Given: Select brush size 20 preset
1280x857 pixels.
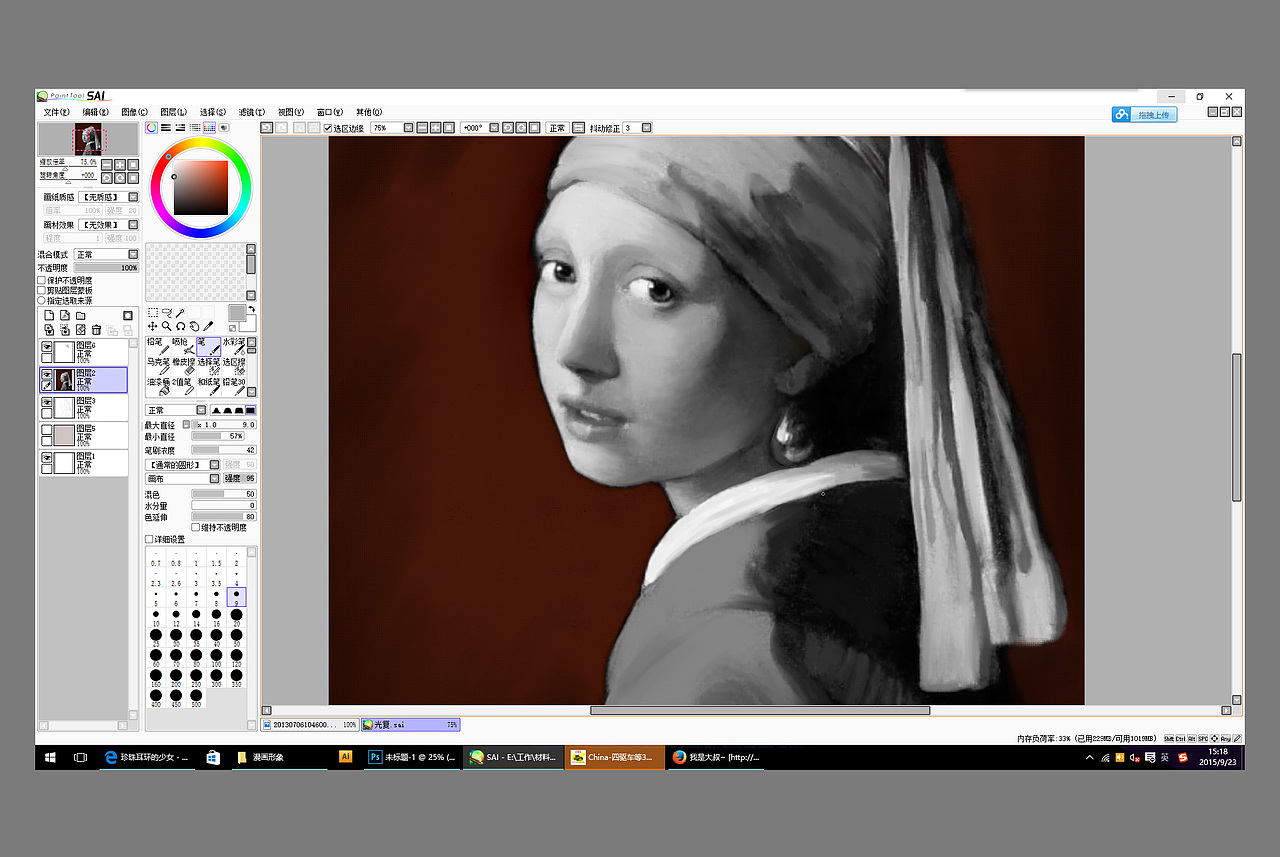Looking at the screenshot, I should [x=237, y=617].
